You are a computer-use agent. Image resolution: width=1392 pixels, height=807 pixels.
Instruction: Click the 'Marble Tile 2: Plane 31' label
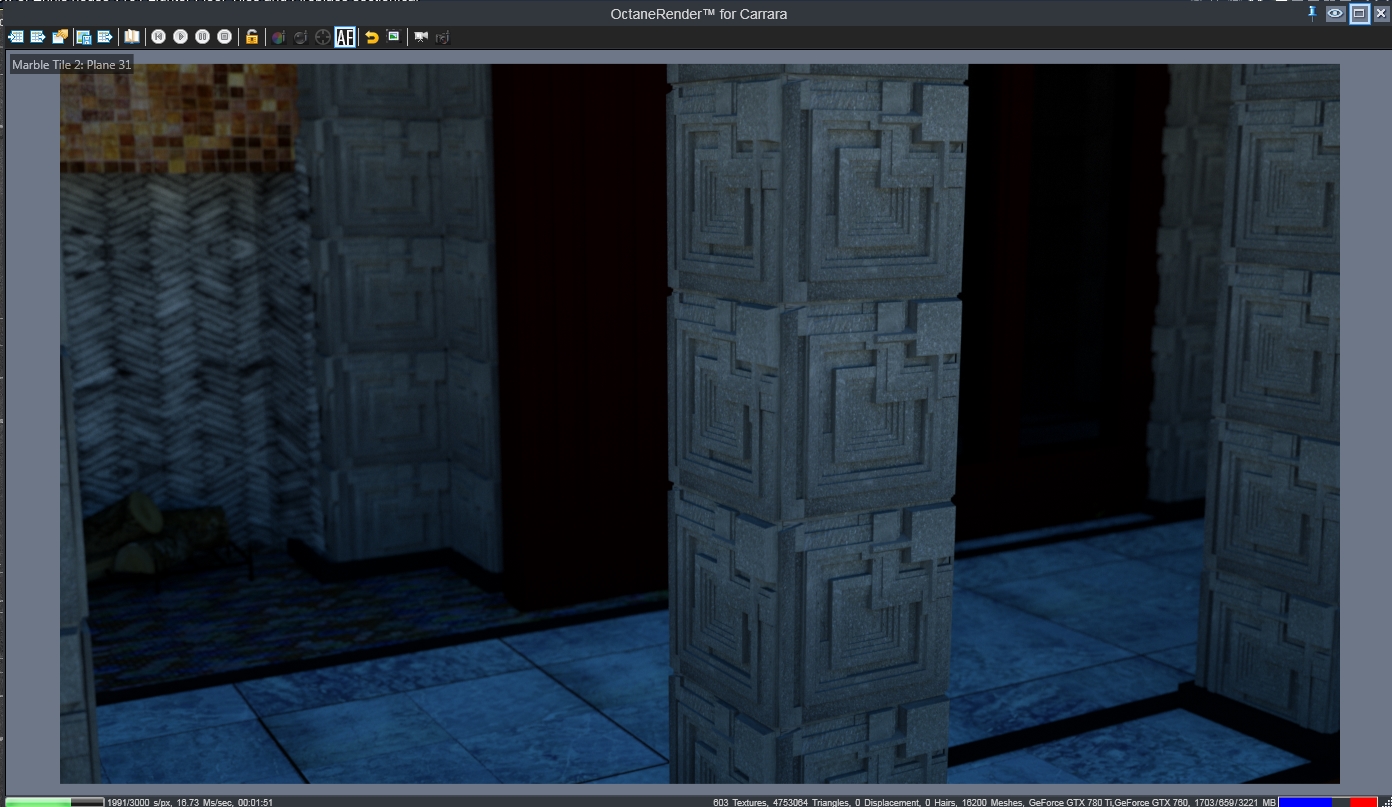pos(71,65)
